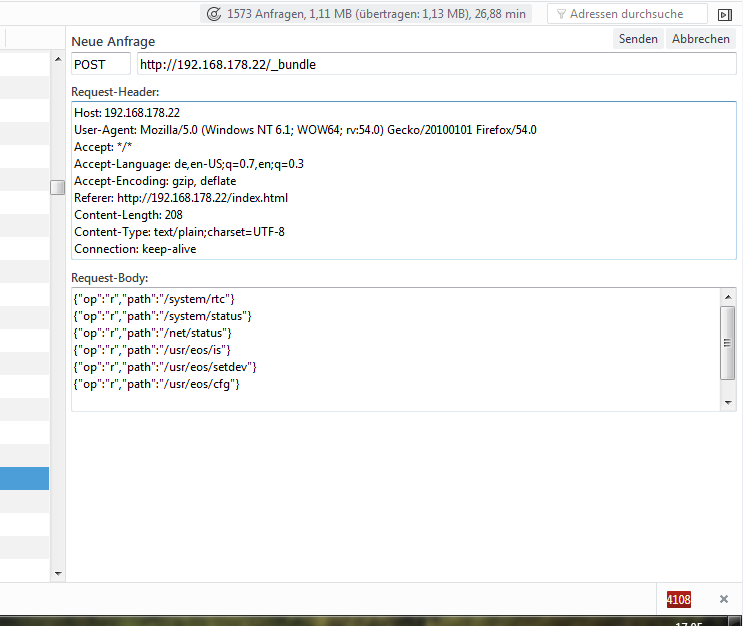Click the Request-Header: label
This screenshot has width=743, height=626.
coord(115,92)
